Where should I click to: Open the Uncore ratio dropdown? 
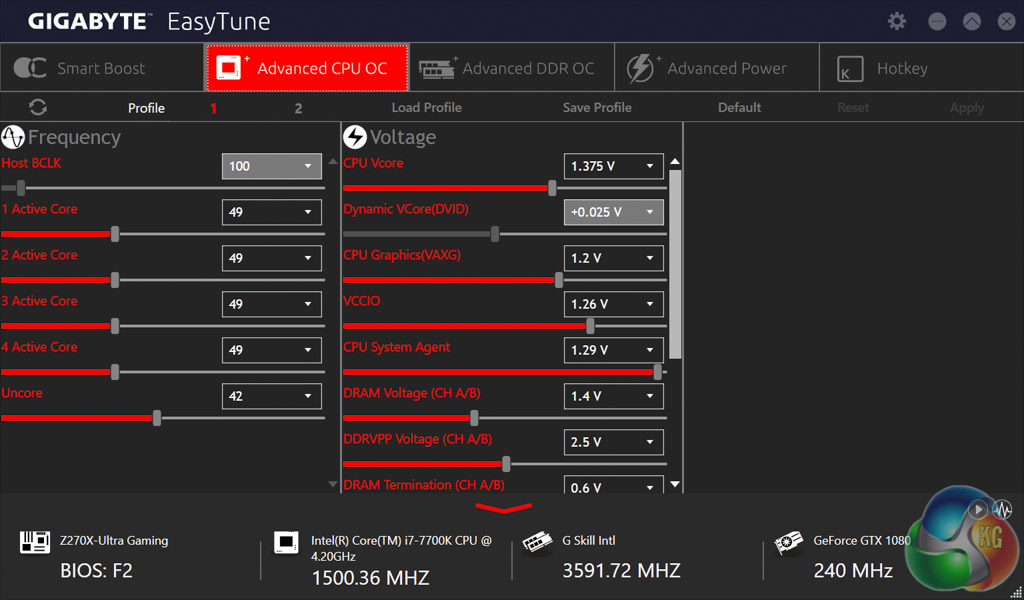[x=272, y=396]
